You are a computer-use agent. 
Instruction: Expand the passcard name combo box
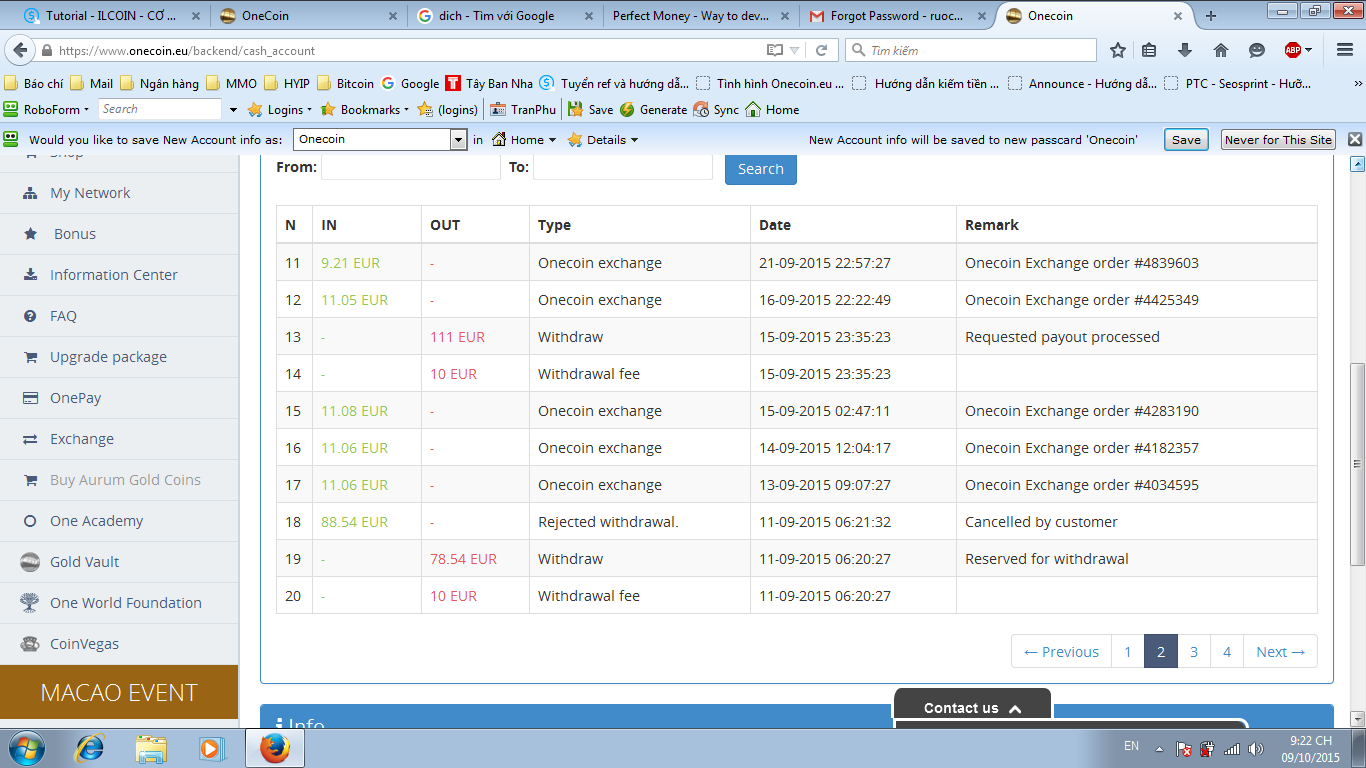coord(458,140)
